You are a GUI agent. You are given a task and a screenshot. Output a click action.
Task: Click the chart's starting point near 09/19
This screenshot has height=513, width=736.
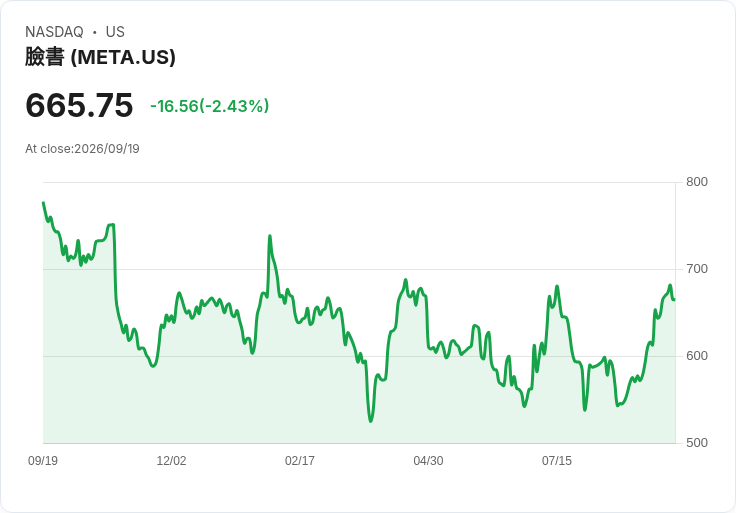(43, 203)
